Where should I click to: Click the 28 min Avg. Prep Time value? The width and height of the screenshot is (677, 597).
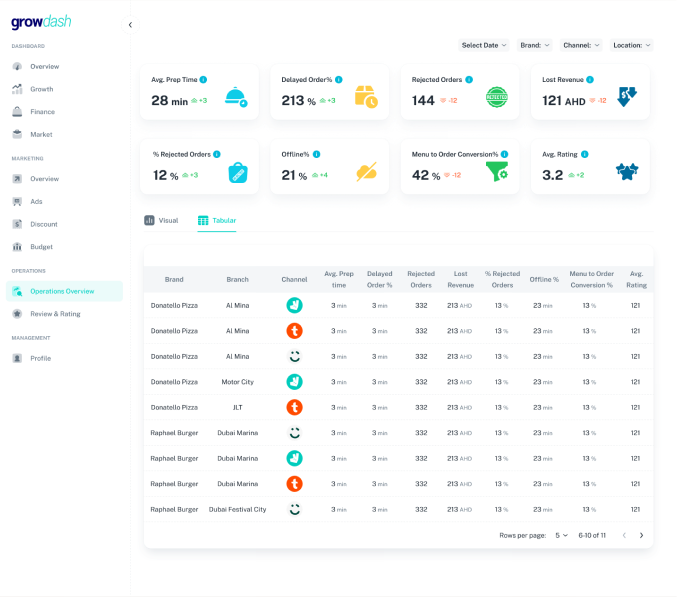point(169,101)
